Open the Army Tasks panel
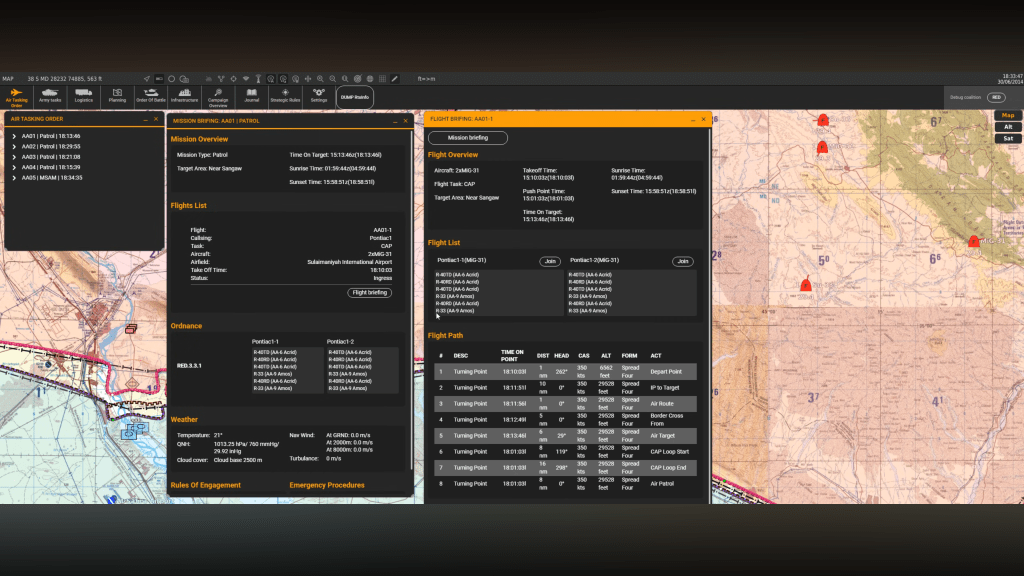Screen dimensions: 1024x576 tap(50, 96)
